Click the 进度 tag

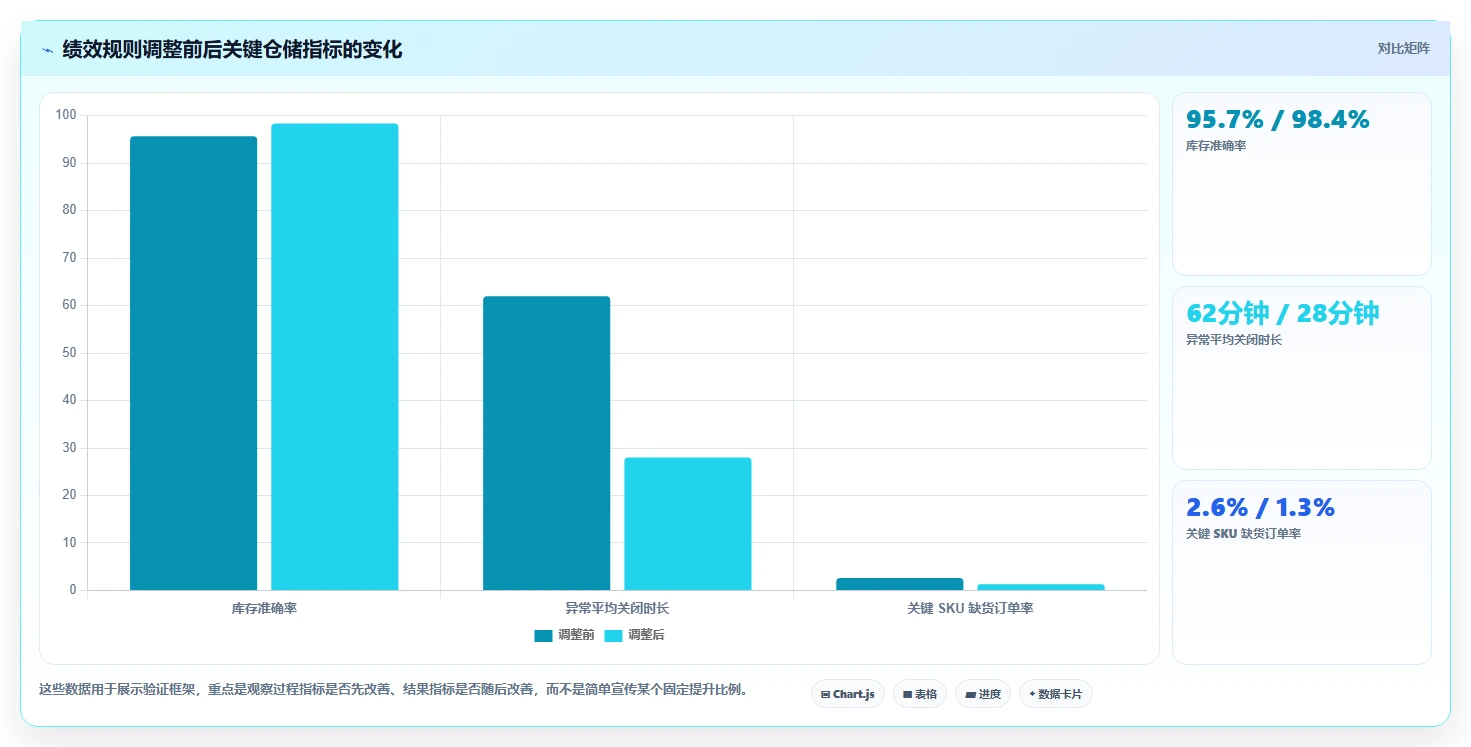tap(983, 694)
